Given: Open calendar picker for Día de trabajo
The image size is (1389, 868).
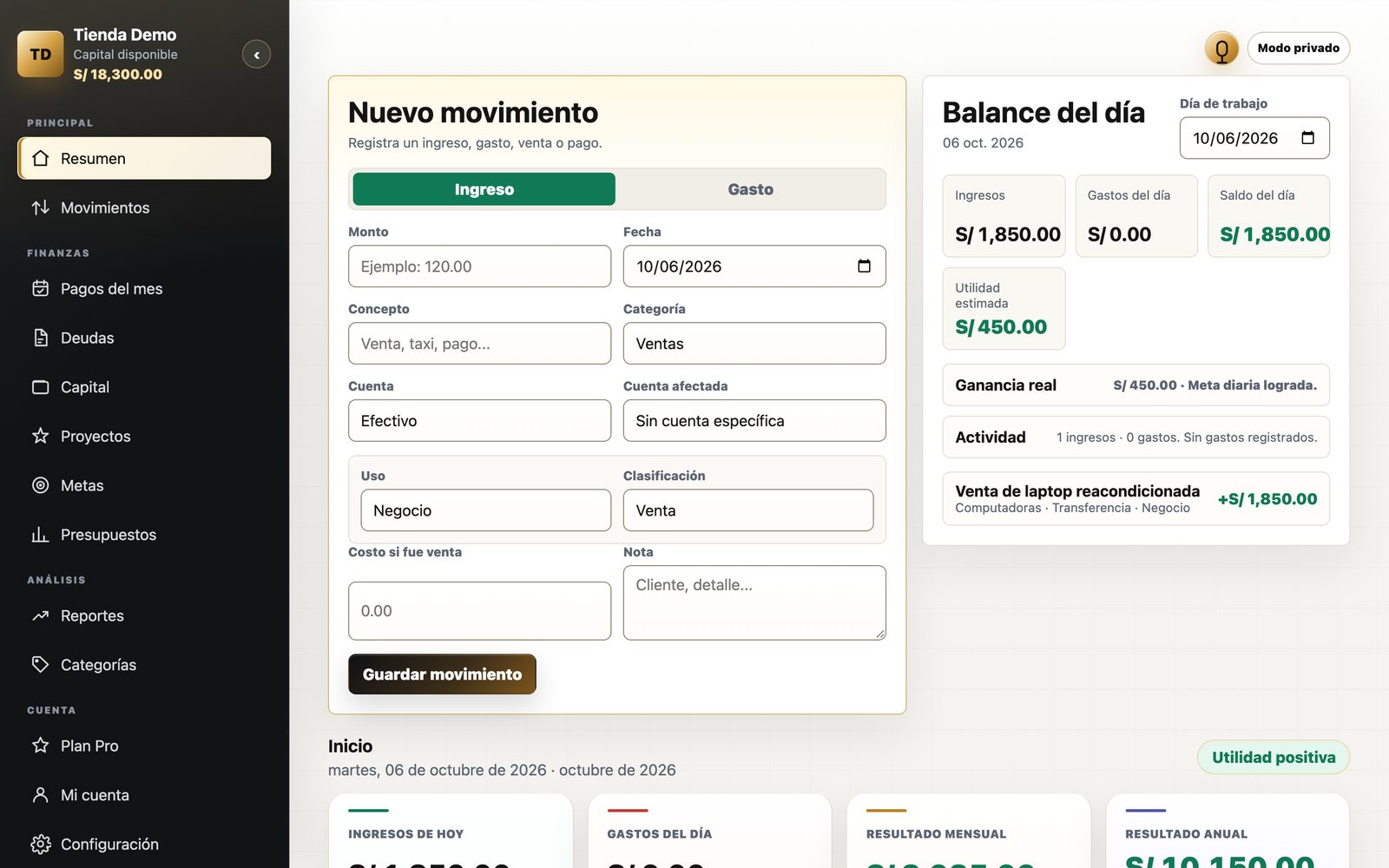Looking at the screenshot, I should pos(1308,138).
